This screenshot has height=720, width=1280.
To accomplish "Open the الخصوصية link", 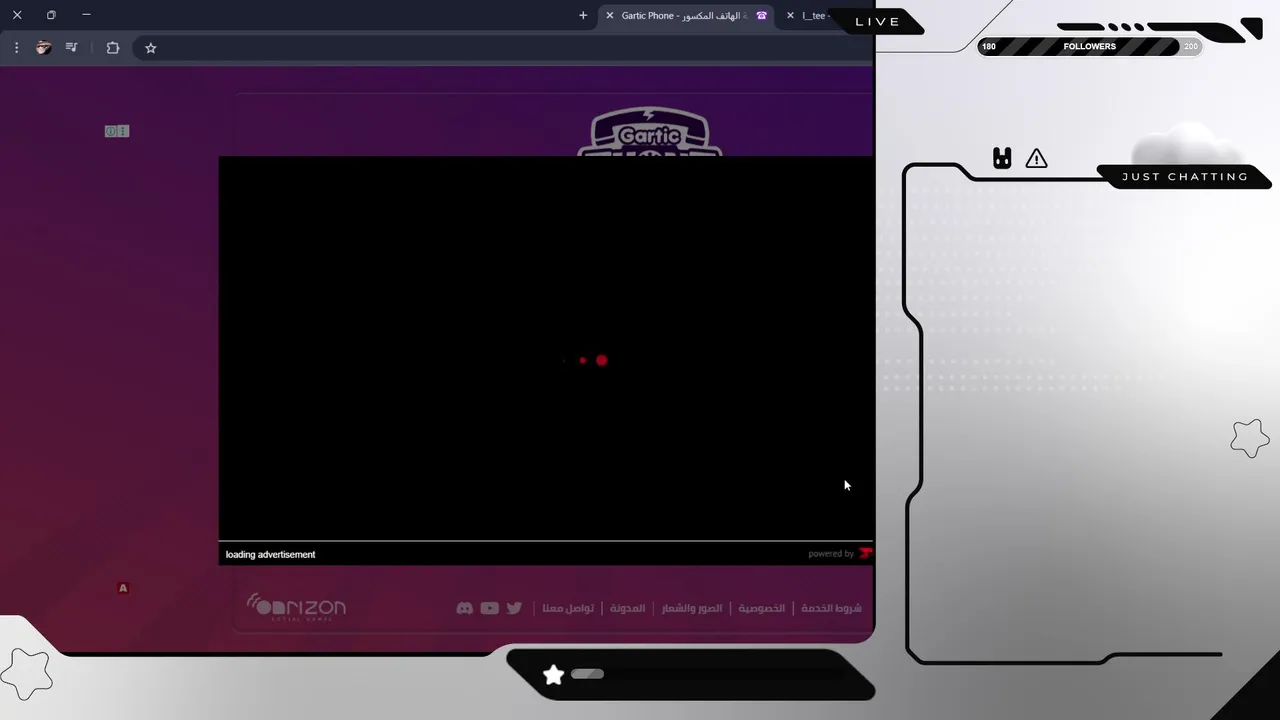I will [762, 608].
